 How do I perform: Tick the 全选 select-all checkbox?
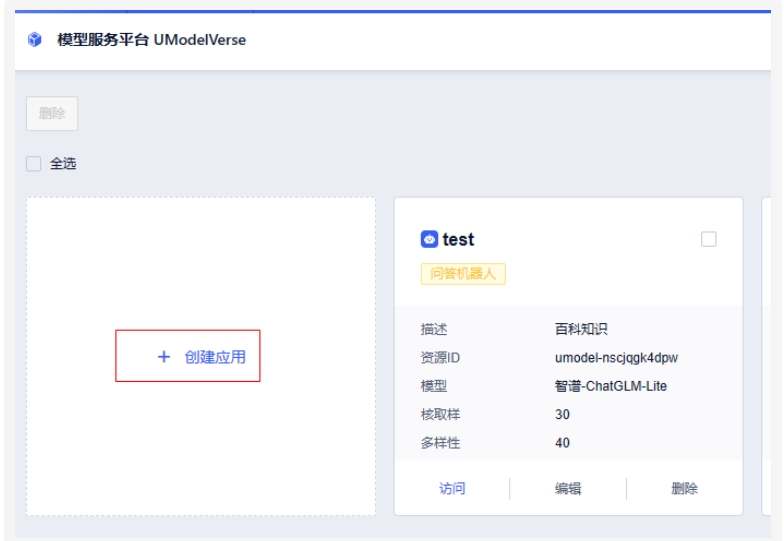[x=34, y=164]
